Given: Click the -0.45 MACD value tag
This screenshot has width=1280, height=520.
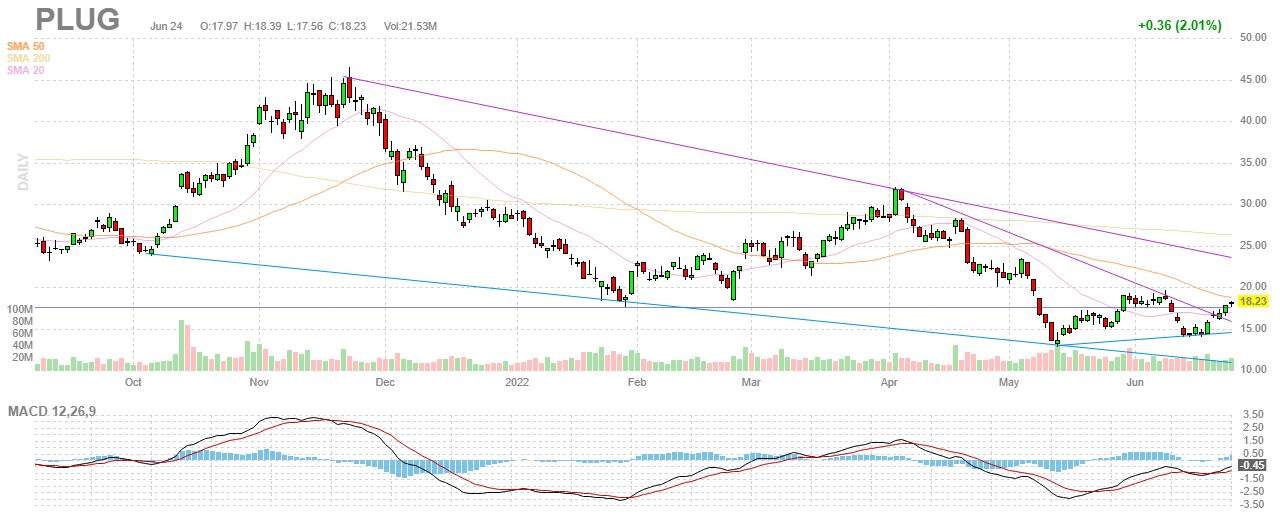Looking at the screenshot, I should (1252, 465).
